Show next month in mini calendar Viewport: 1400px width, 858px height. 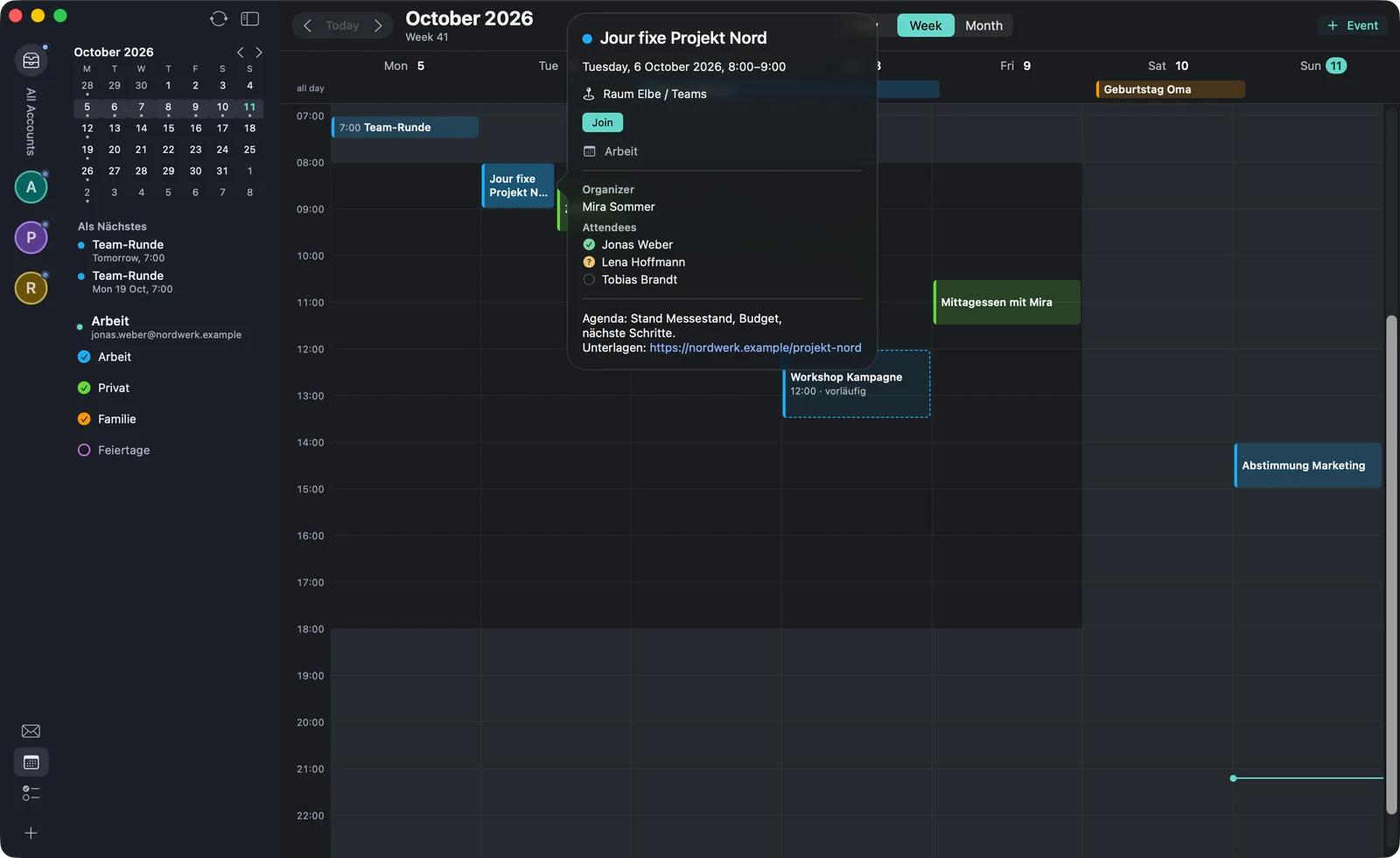point(259,52)
